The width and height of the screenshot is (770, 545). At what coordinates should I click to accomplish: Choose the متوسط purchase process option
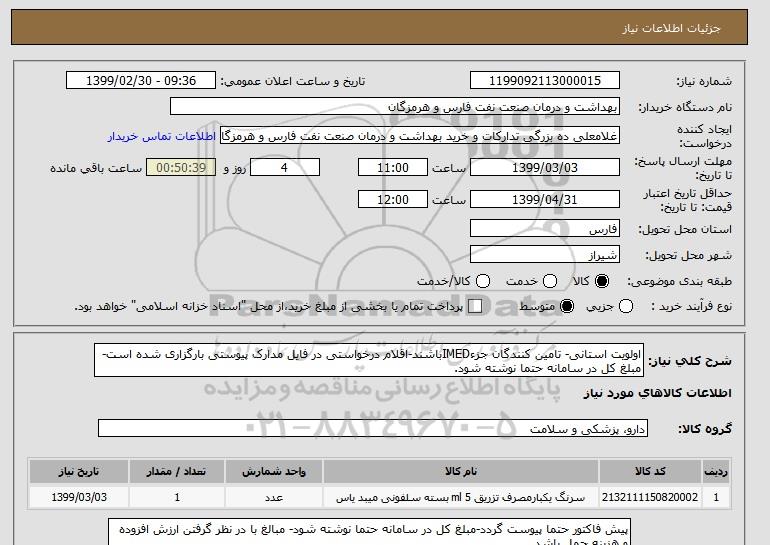(567, 306)
